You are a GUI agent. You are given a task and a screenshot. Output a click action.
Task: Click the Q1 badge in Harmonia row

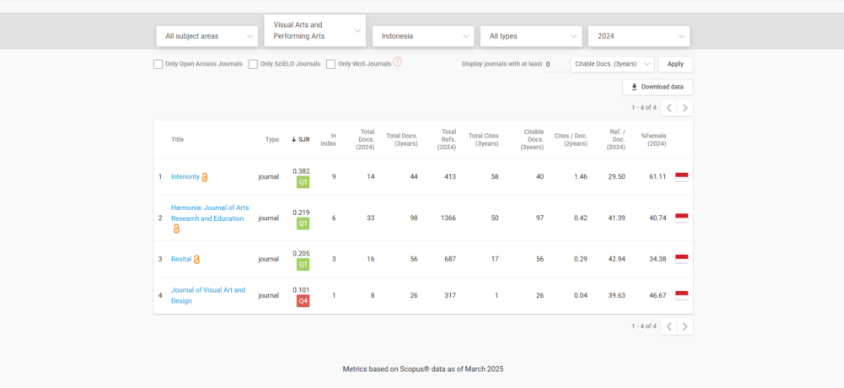click(x=303, y=223)
